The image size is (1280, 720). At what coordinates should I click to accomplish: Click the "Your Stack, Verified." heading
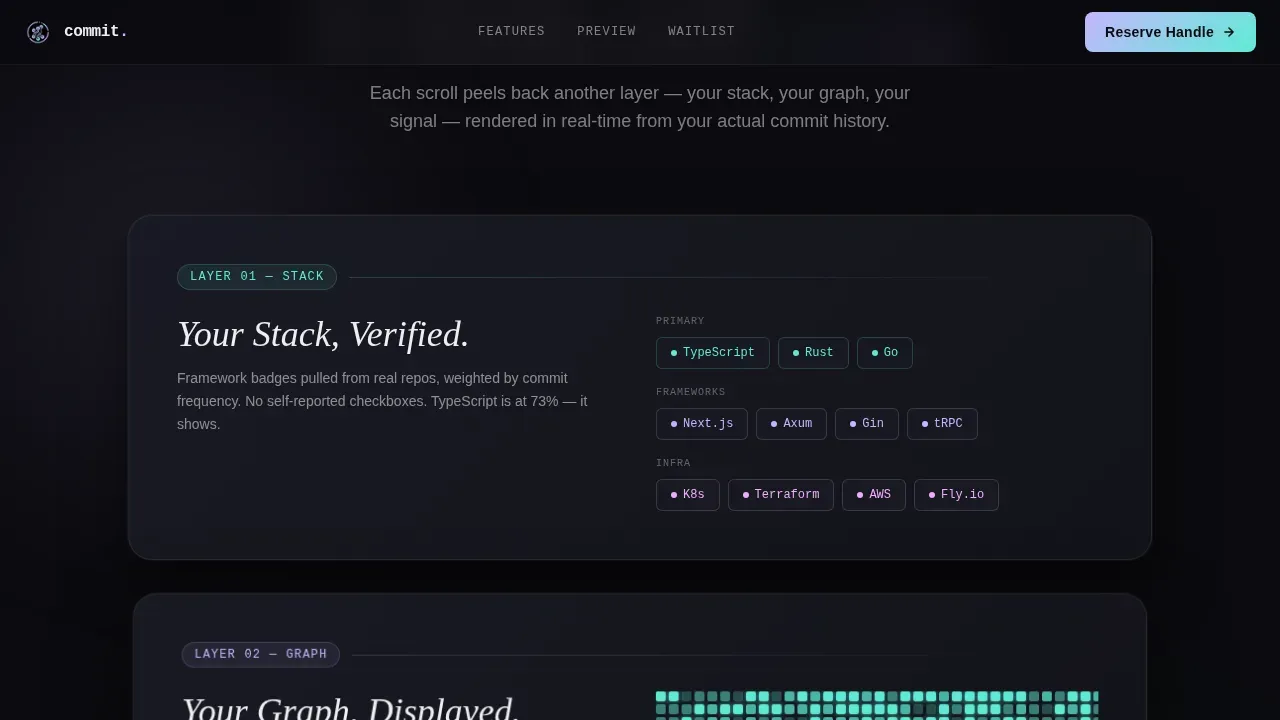click(x=323, y=334)
